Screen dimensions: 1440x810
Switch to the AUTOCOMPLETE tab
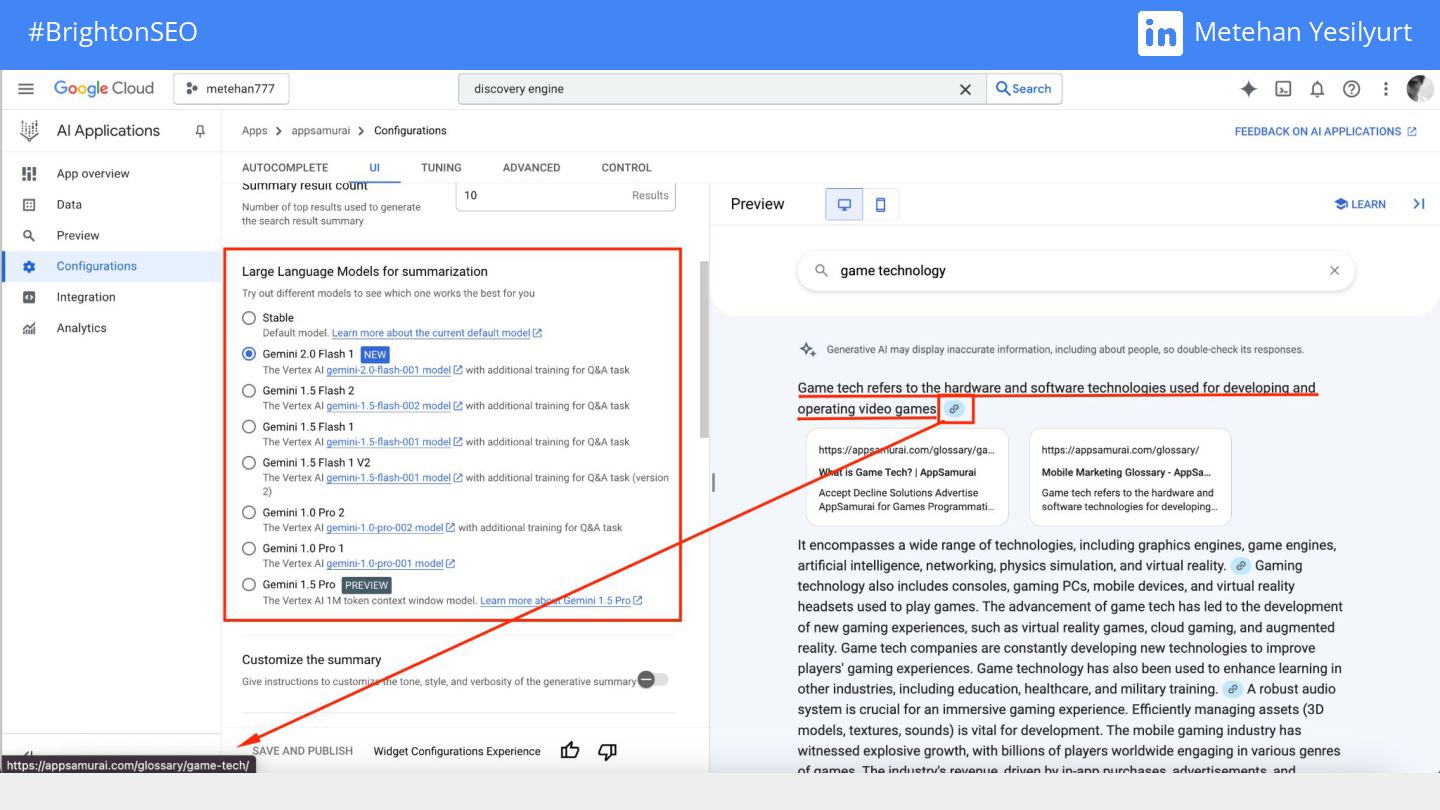click(285, 168)
